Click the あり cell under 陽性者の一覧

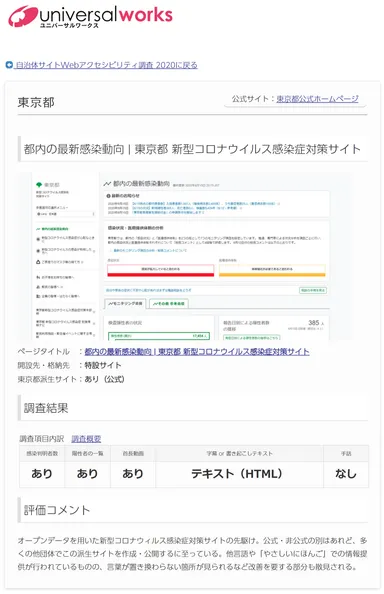[x=87, y=474]
